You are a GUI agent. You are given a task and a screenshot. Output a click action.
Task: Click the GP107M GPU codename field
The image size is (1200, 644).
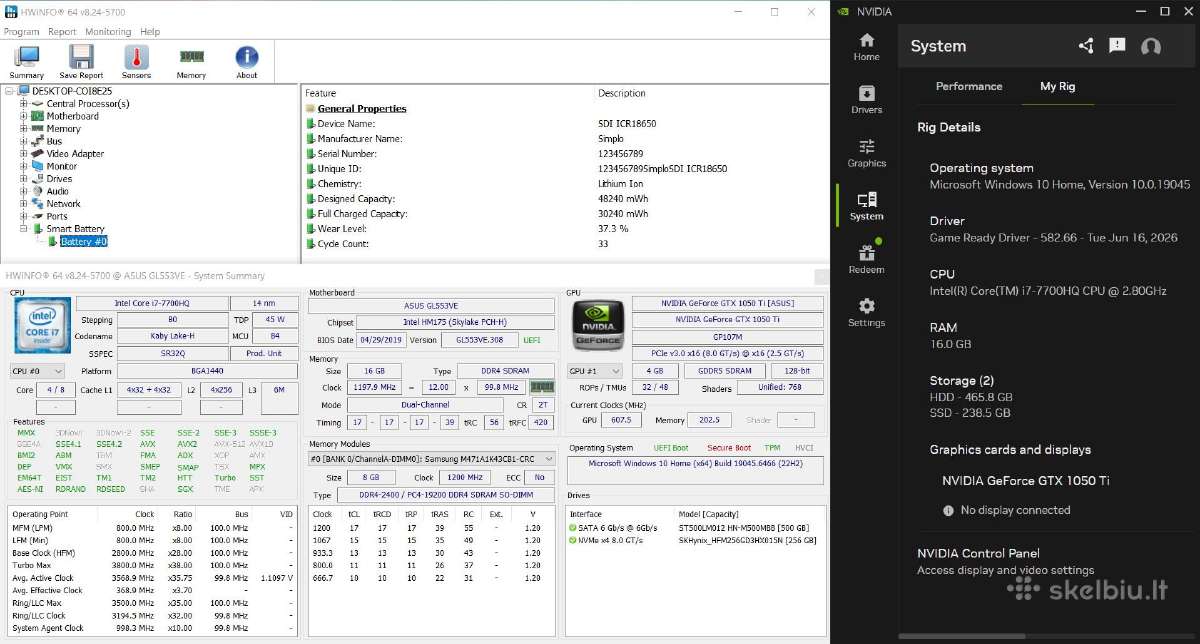click(727, 337)
